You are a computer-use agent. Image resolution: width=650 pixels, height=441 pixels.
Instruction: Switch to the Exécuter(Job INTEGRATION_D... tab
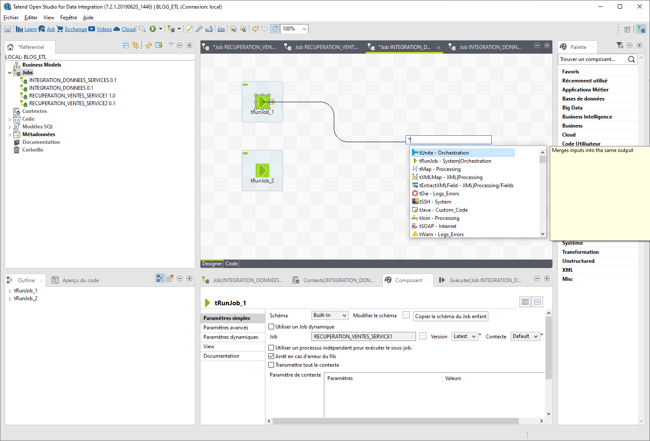tap(480, 280)
